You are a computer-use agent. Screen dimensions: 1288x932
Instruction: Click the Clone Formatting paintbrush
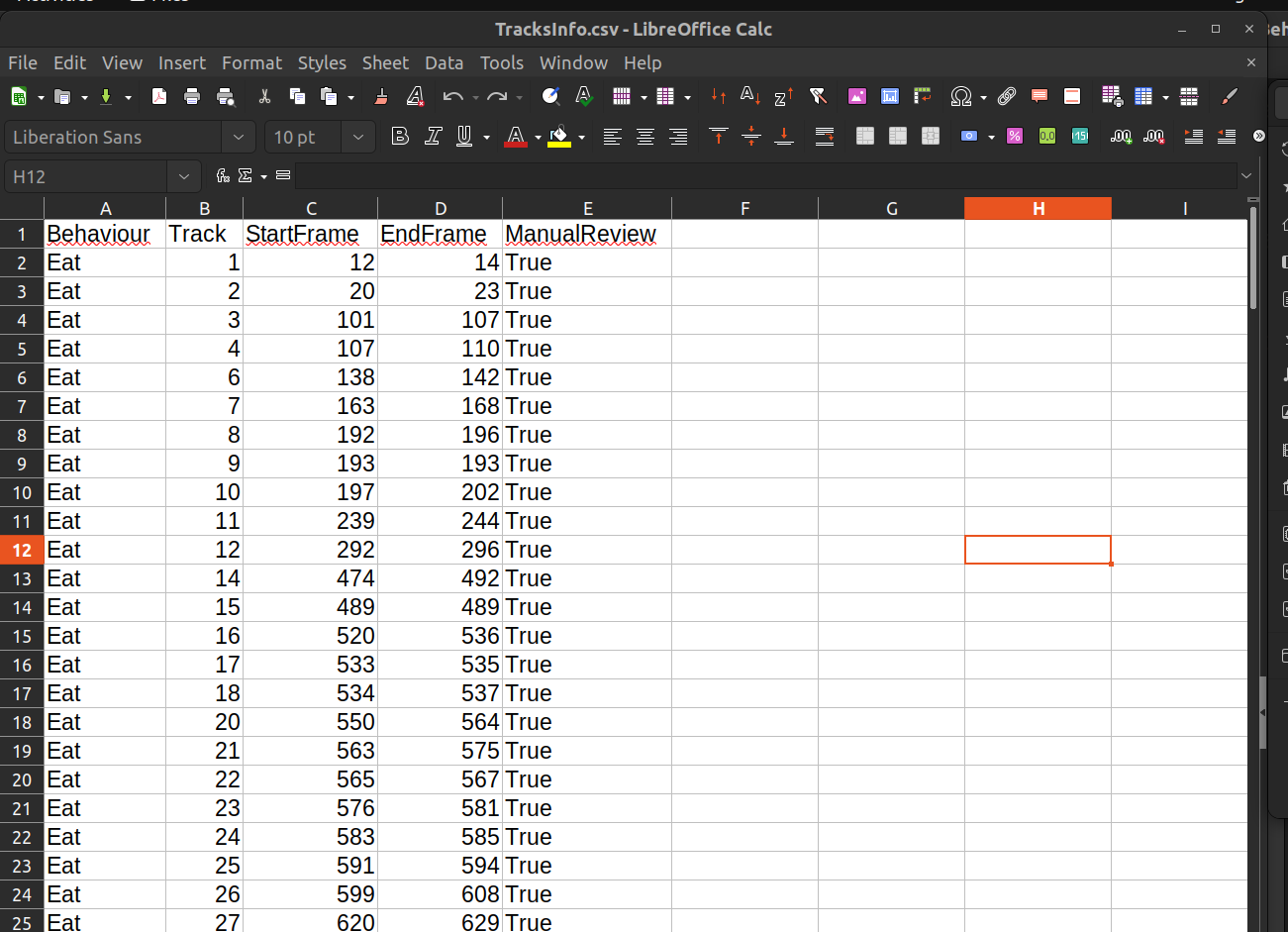(381, 96)
